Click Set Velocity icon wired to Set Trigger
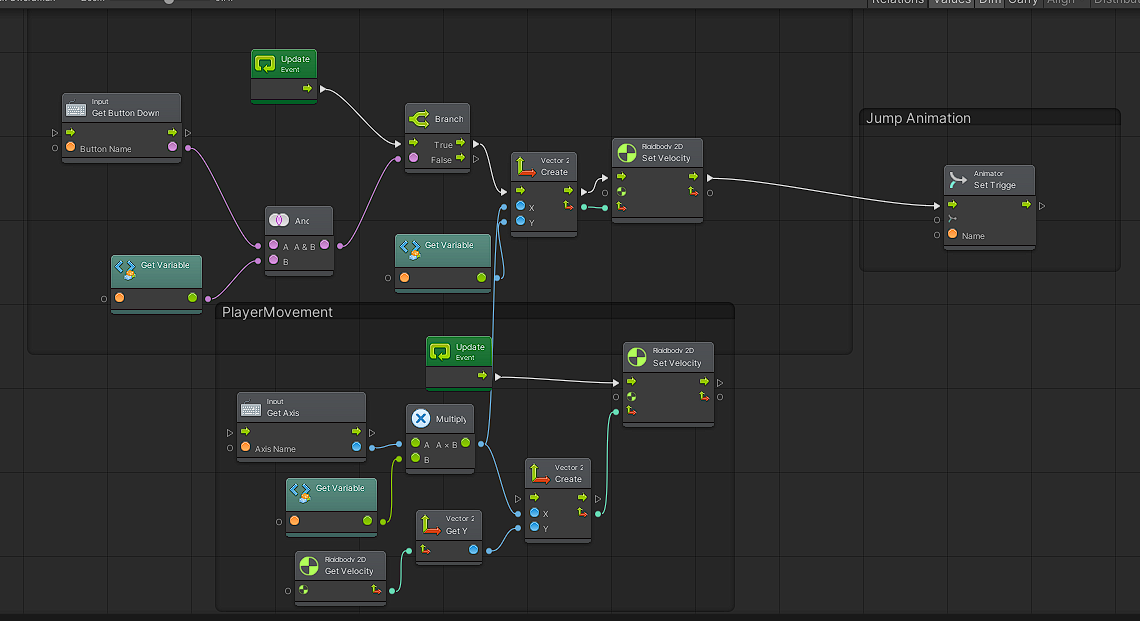The width and height of the screenshot is (1140, 621). (627, 152)
